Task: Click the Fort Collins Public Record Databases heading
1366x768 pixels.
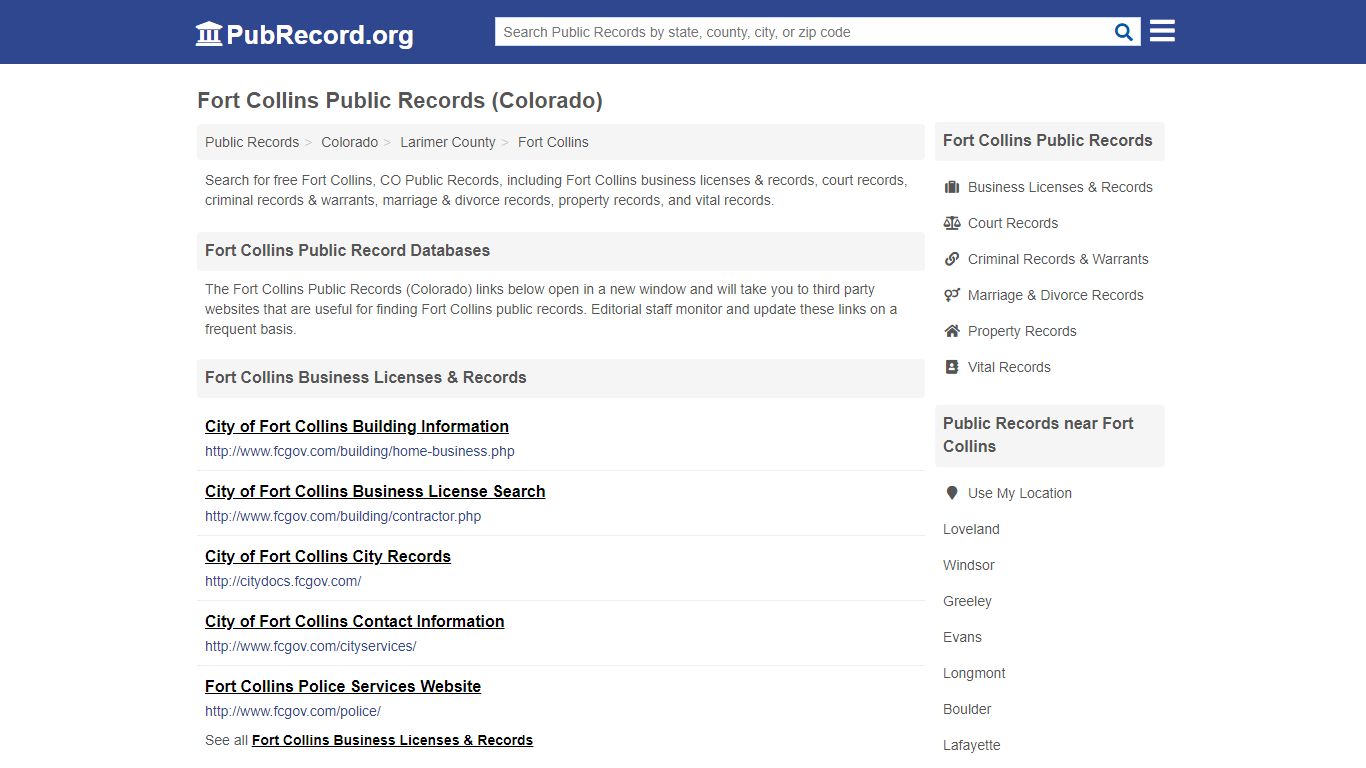Action: (x=347, y=250)
